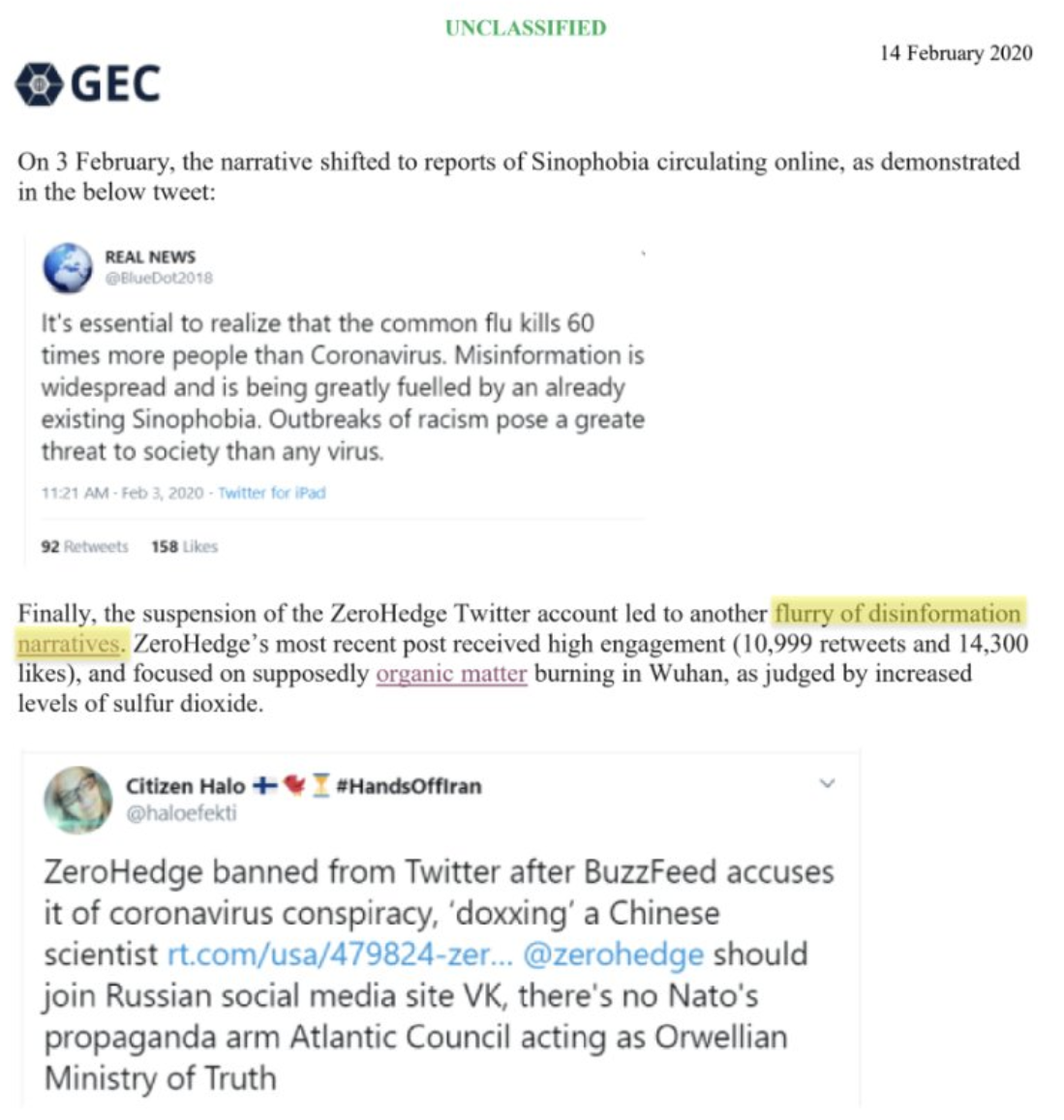This screenshot has height=1120, width=1064.
Task: Click the 14 February 2020 date
Action: coord(956,53)
